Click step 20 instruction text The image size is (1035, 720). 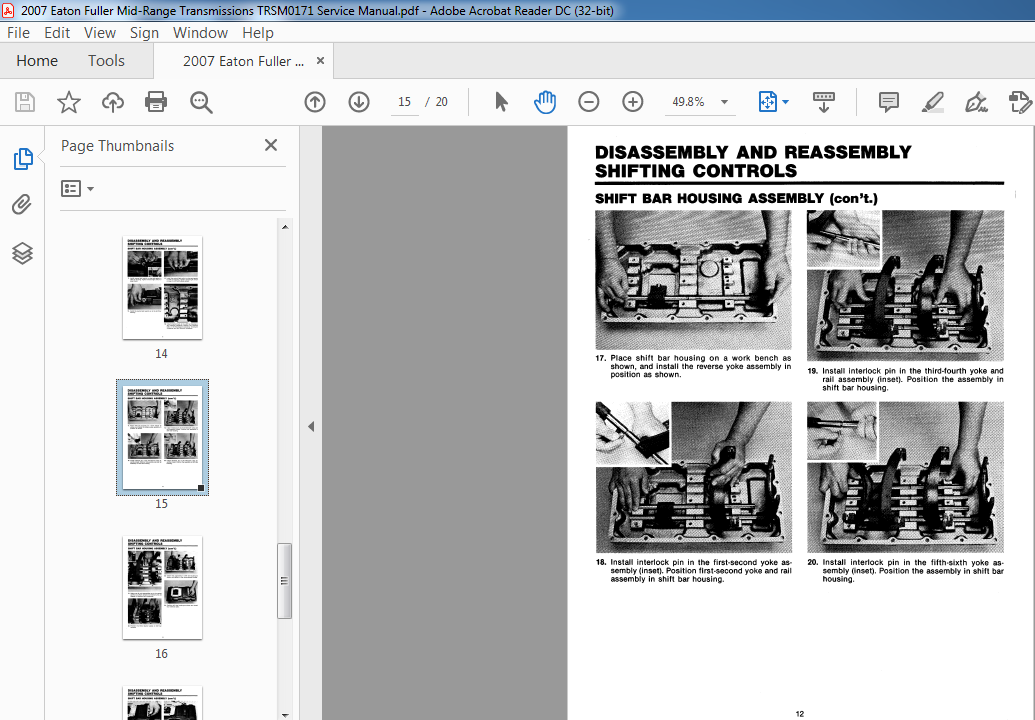tap(905, 571)
